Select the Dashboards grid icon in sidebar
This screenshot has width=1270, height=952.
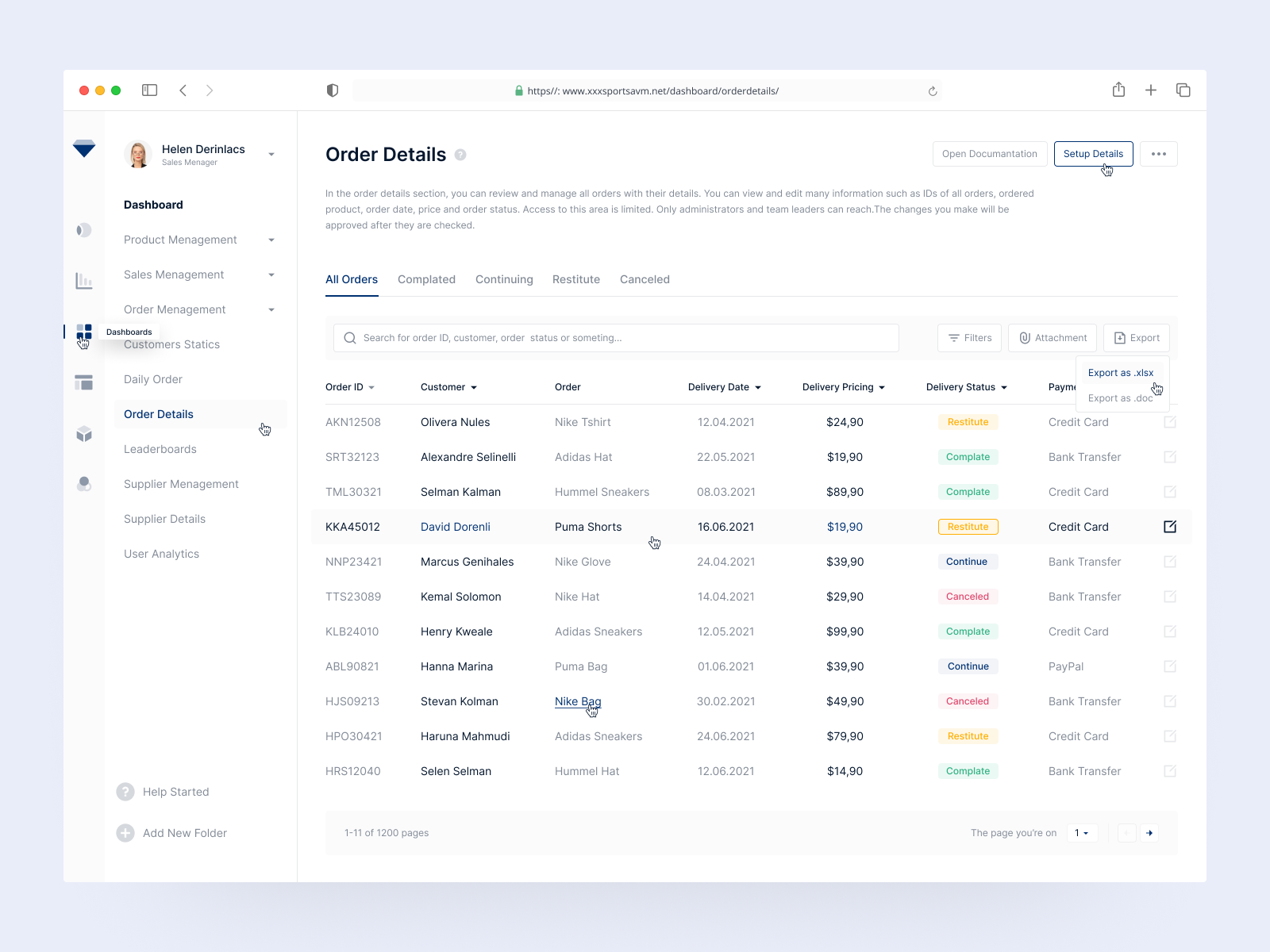point(83,332)
